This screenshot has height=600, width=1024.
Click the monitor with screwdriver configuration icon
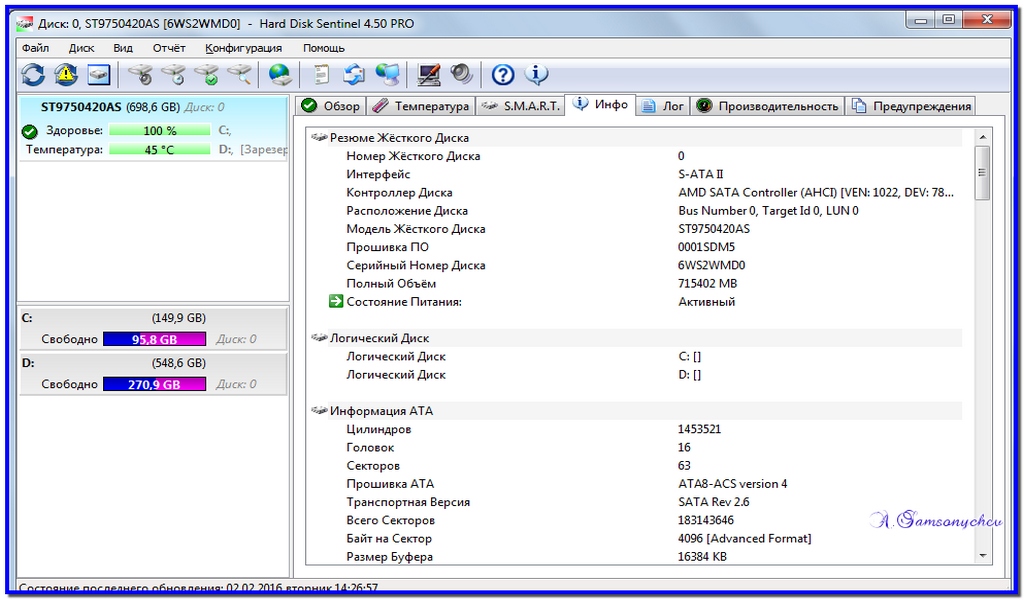pos(428,74)
